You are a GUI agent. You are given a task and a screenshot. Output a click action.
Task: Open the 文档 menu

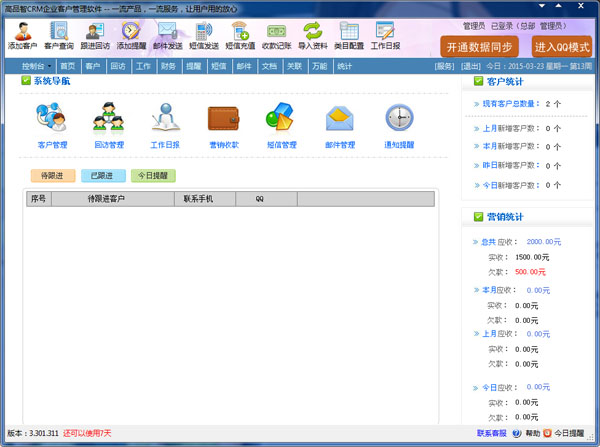tap(269, 66)
